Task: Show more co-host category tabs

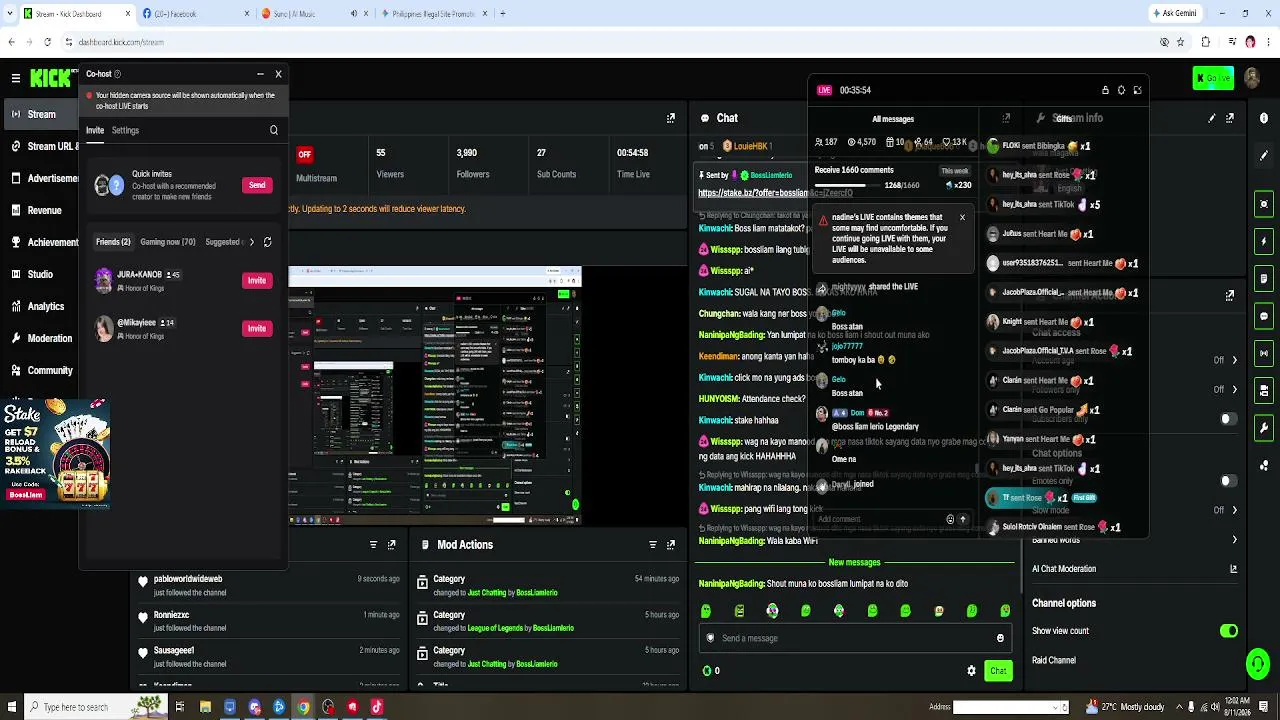Action: [x=251, y=242]
